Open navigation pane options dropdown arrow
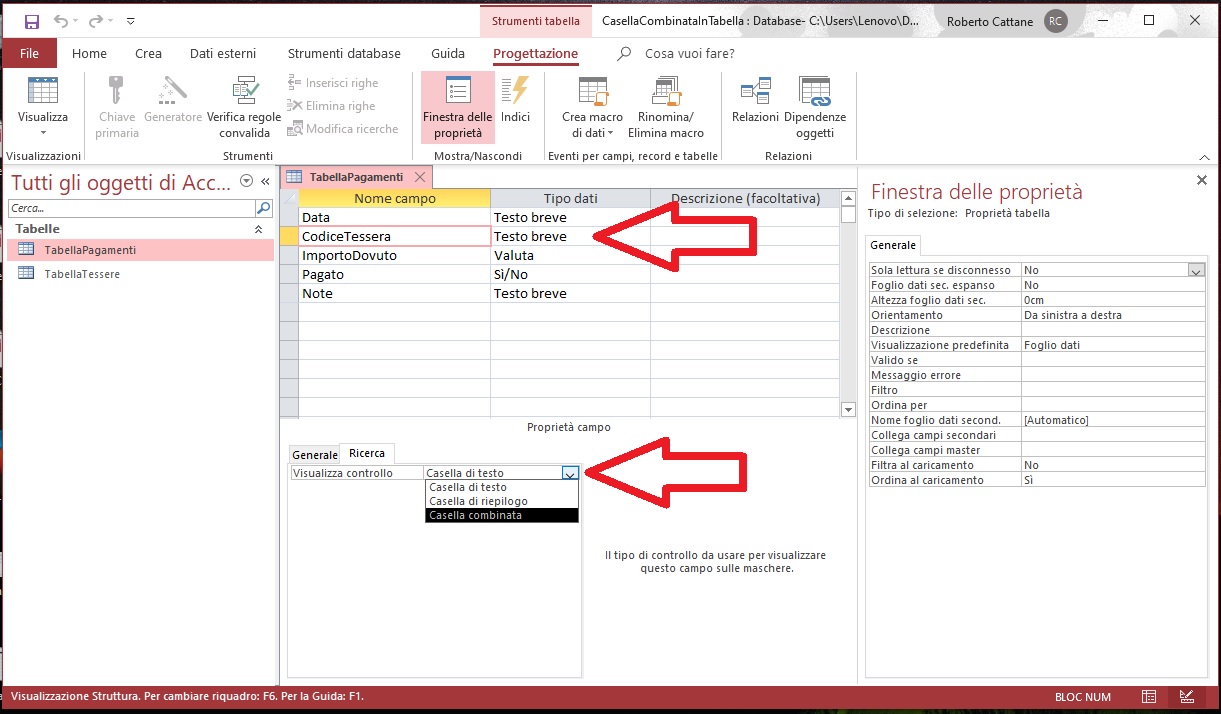 247,181
